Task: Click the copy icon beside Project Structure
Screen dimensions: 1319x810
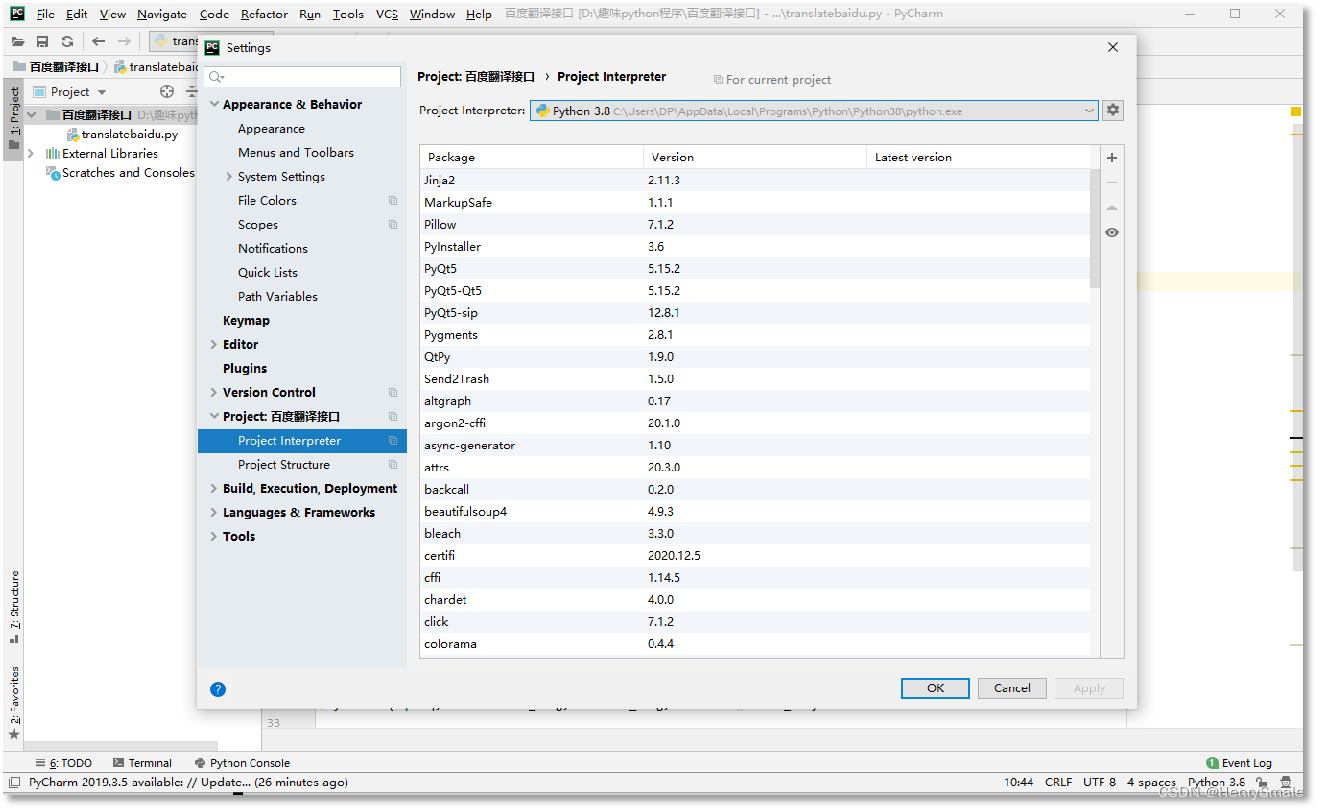Action: [x=393, y=465]
